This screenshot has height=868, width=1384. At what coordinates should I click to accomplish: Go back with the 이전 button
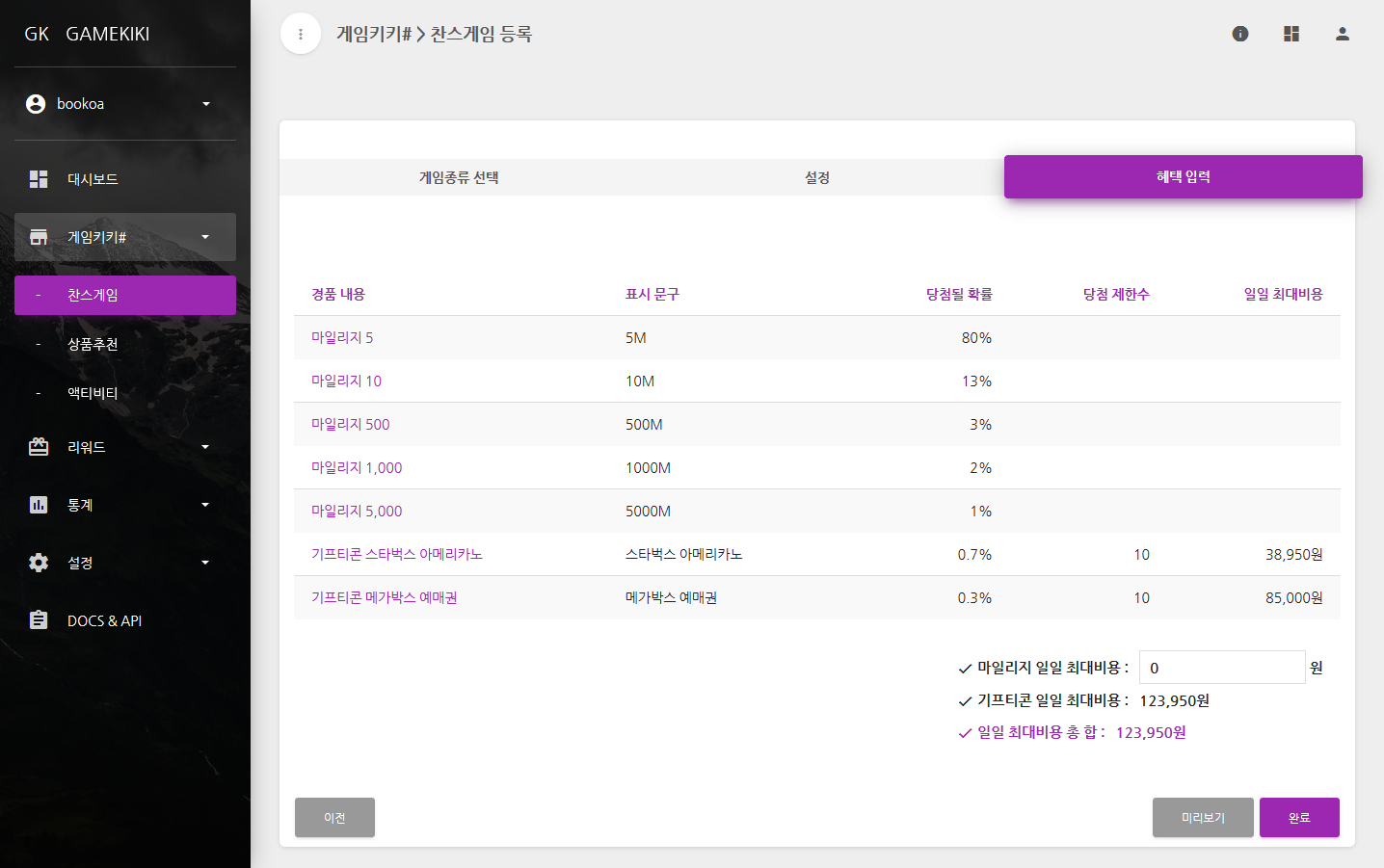[334, 818]
